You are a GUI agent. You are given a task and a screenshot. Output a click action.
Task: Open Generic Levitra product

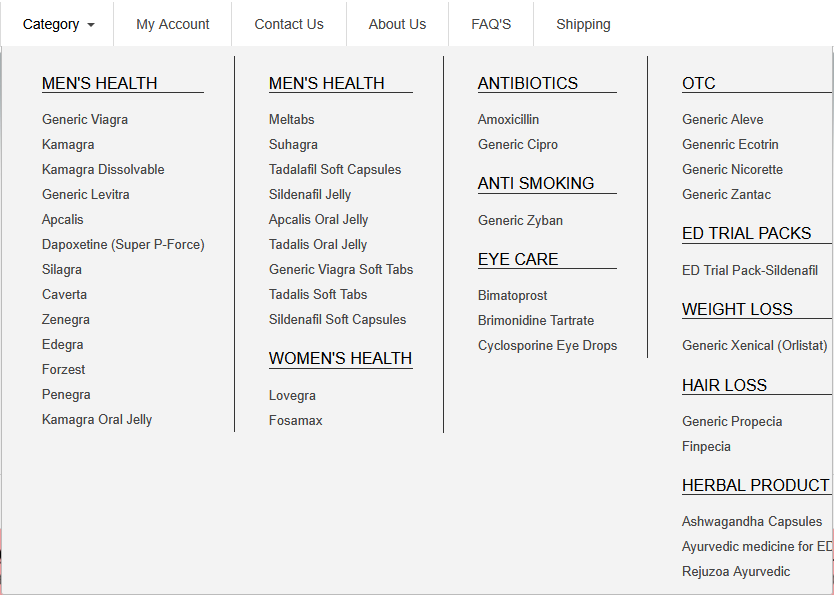point(86,195)
